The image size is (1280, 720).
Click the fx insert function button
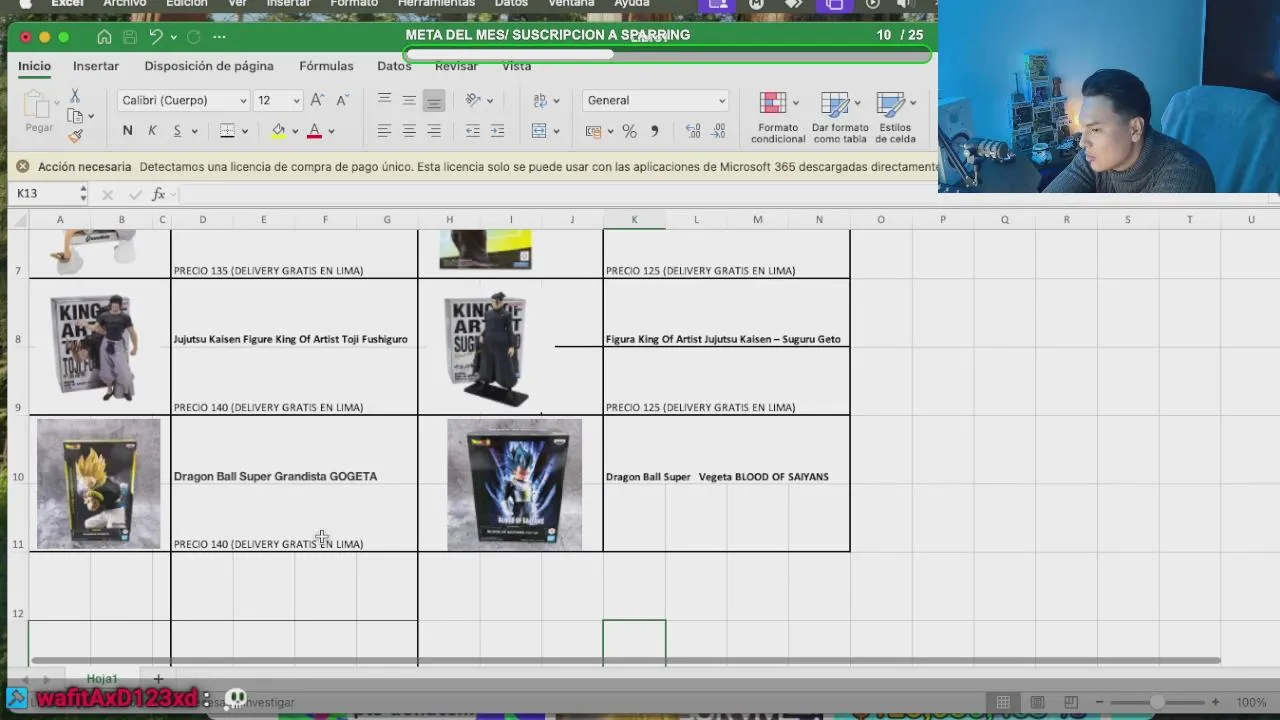(159, 194)
